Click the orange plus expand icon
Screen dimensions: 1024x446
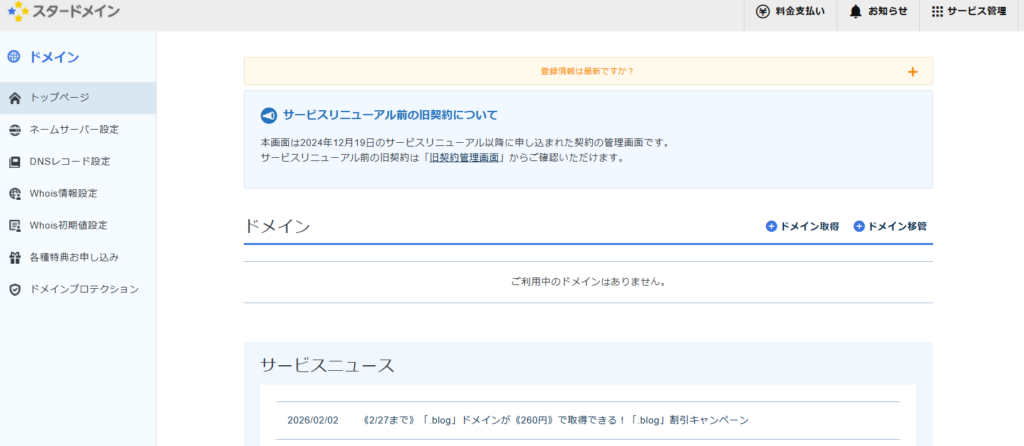pyautogui.click(x=912, y=72)
